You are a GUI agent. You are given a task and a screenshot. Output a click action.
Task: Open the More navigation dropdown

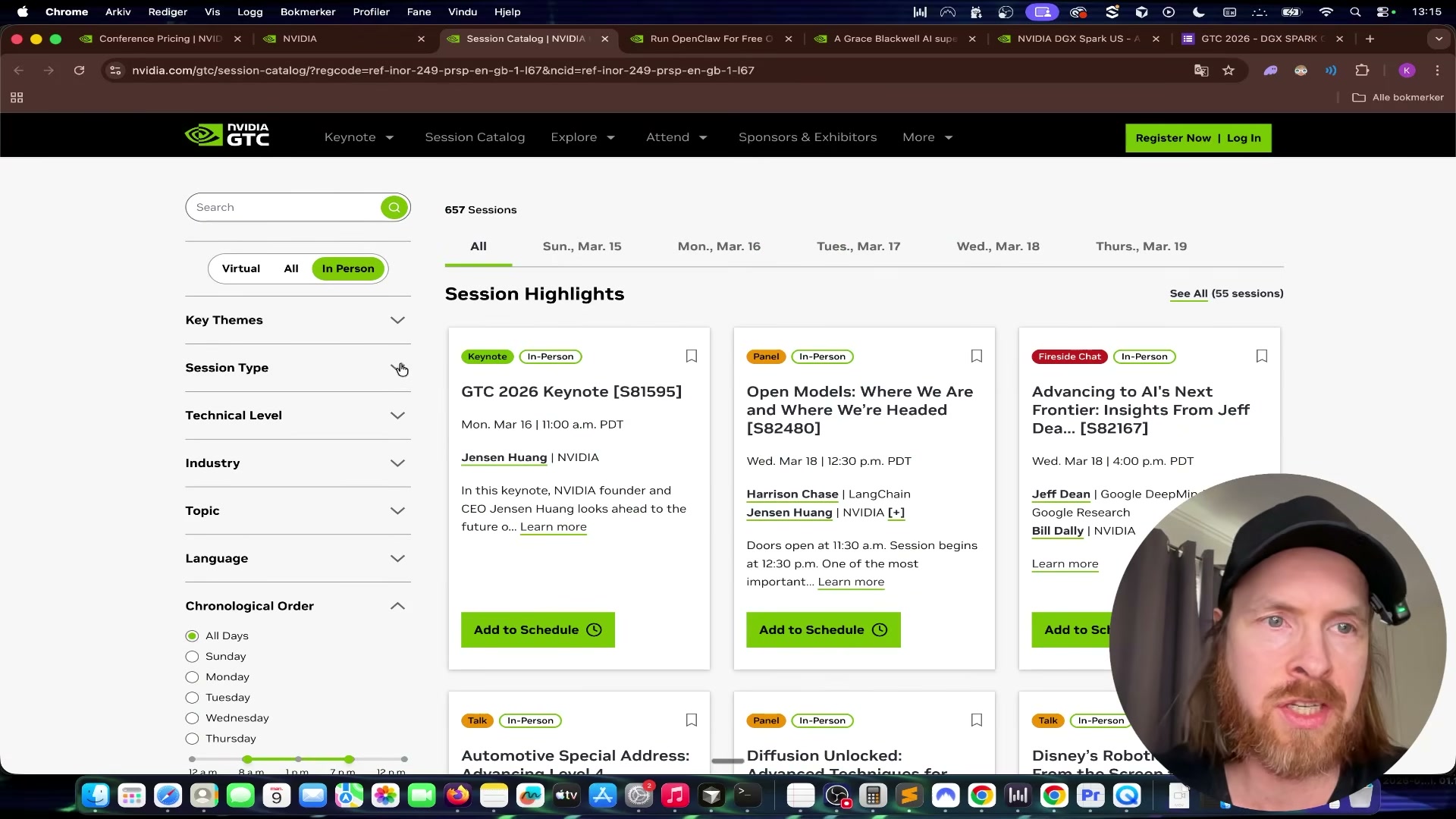coord(927,137)
